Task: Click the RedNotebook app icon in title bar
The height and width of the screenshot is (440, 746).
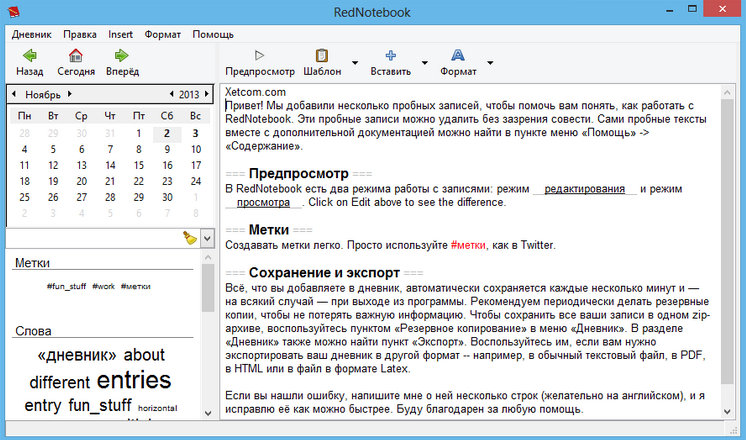Action: point(14,11)
